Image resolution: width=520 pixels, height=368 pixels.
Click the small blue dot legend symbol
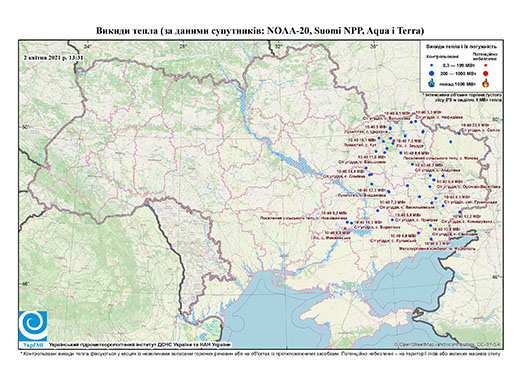[x=432, y=66]
